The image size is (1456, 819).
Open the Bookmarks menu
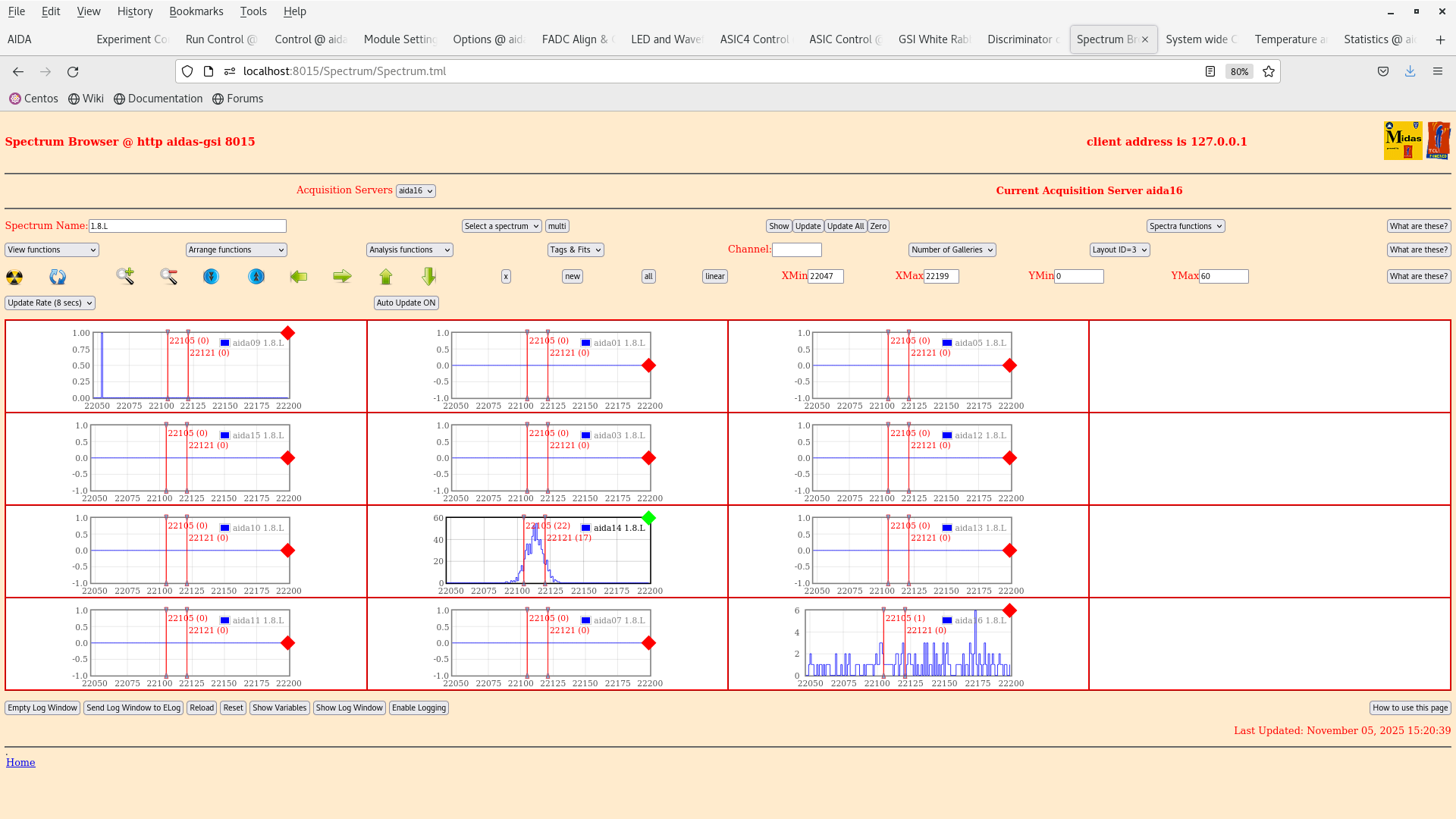(196, 11)
